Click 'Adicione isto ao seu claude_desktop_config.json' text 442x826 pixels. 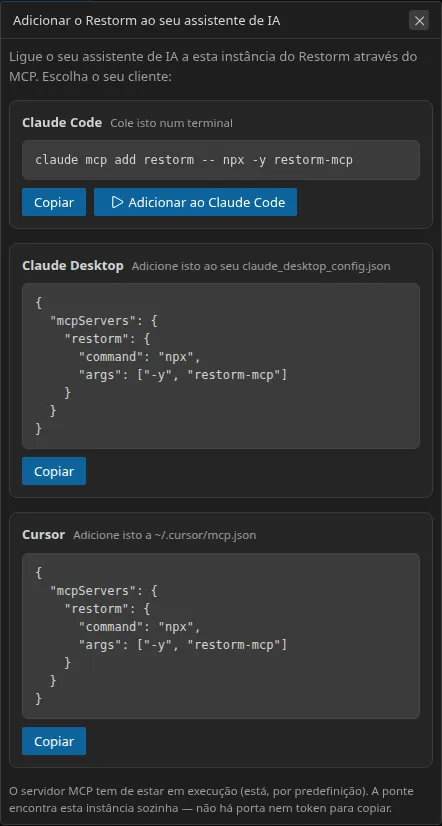click(x=261, y=266)
